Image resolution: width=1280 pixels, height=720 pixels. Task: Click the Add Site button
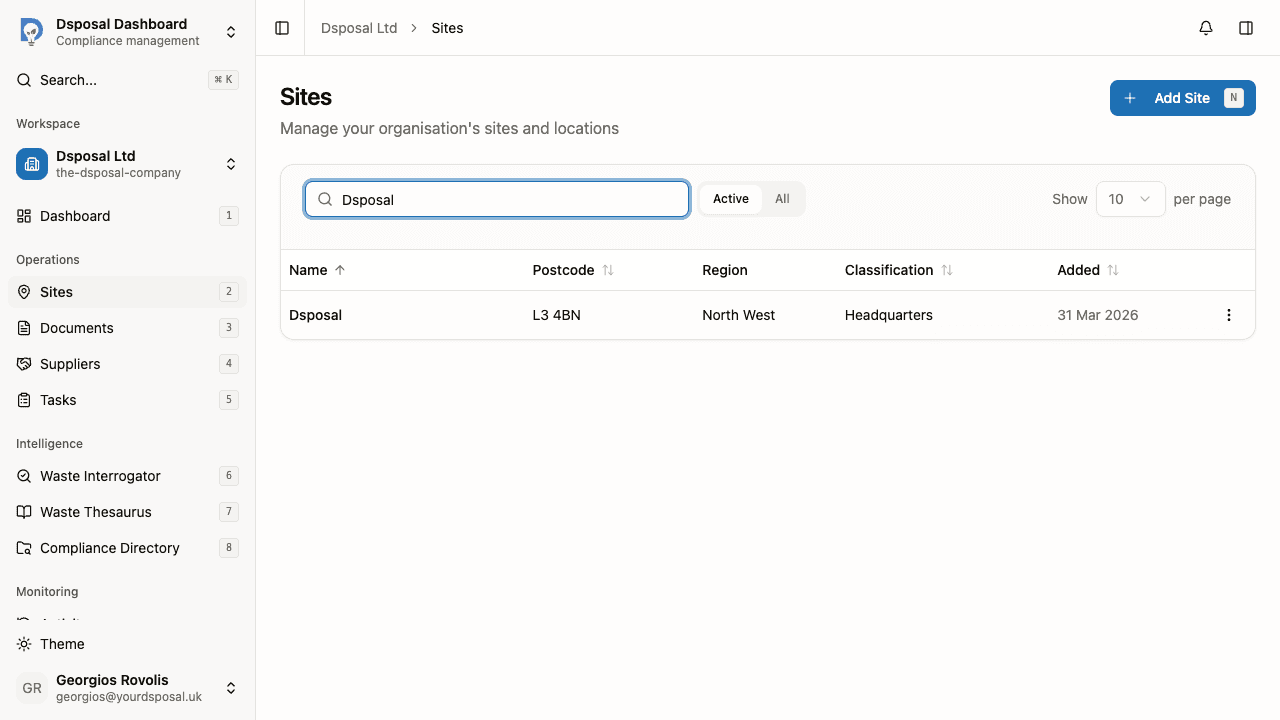click(x=1182, y=97)
